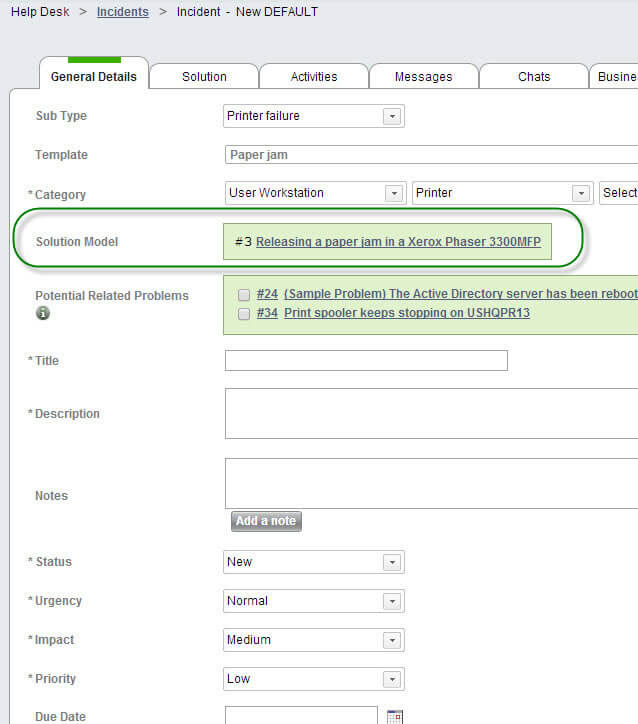Check the box for problem #34
Screen dimensions: 638x724
tap(244, 314)
